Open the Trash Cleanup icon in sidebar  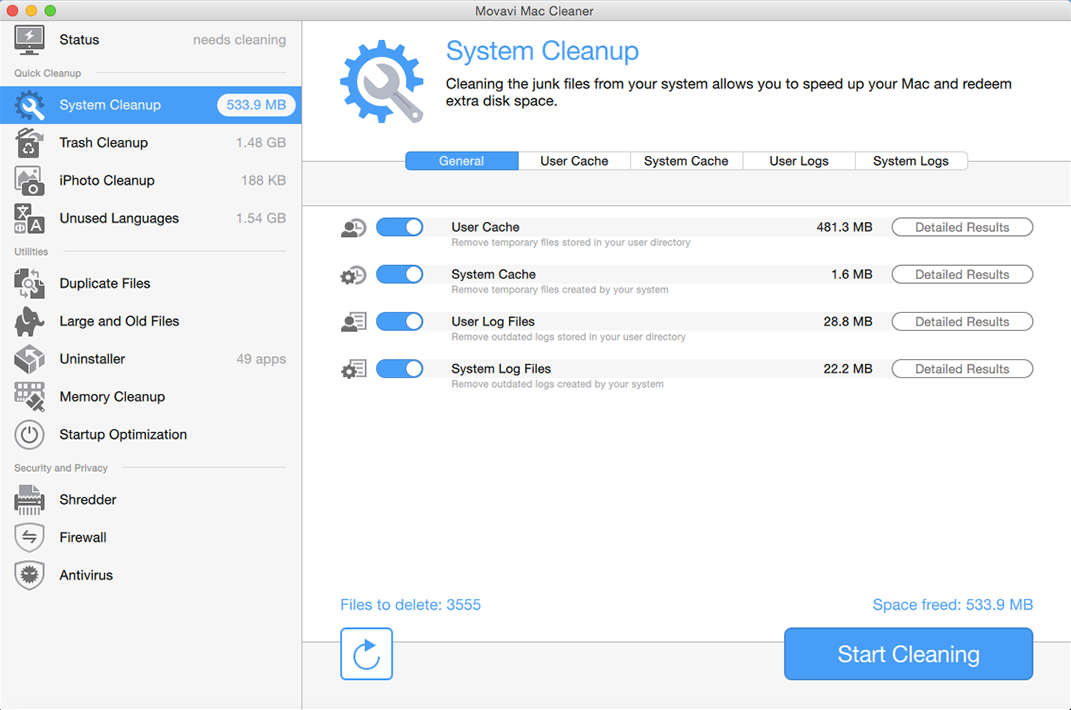pos(29,143)
